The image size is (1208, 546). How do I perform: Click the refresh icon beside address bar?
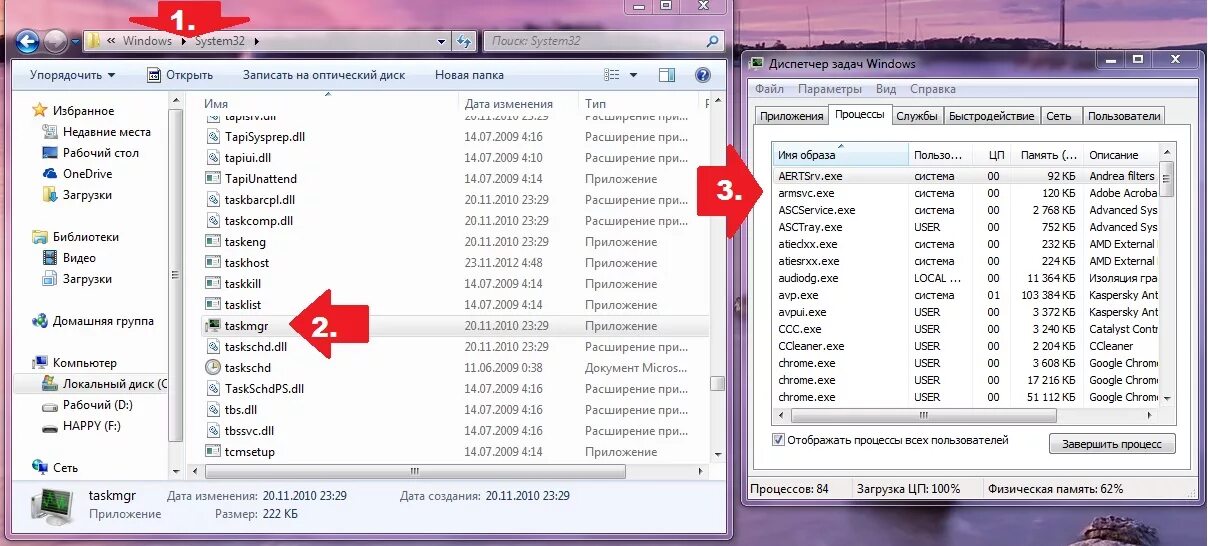coord(464,41)
